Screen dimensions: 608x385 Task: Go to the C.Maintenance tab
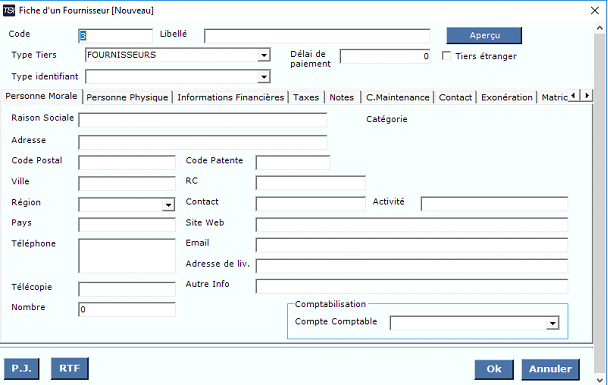click(398, 97)
